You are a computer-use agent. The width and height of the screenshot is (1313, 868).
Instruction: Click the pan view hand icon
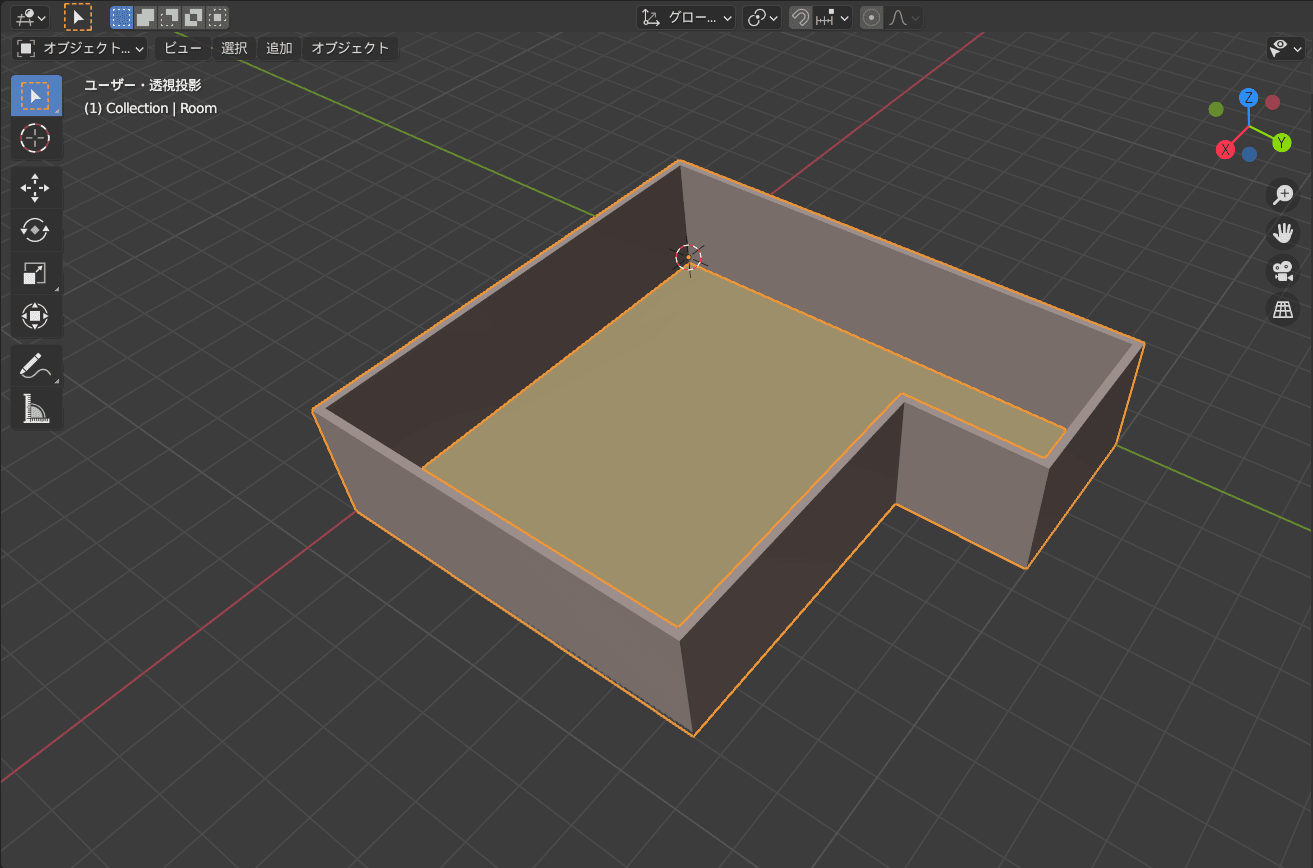coord(1282,233)
